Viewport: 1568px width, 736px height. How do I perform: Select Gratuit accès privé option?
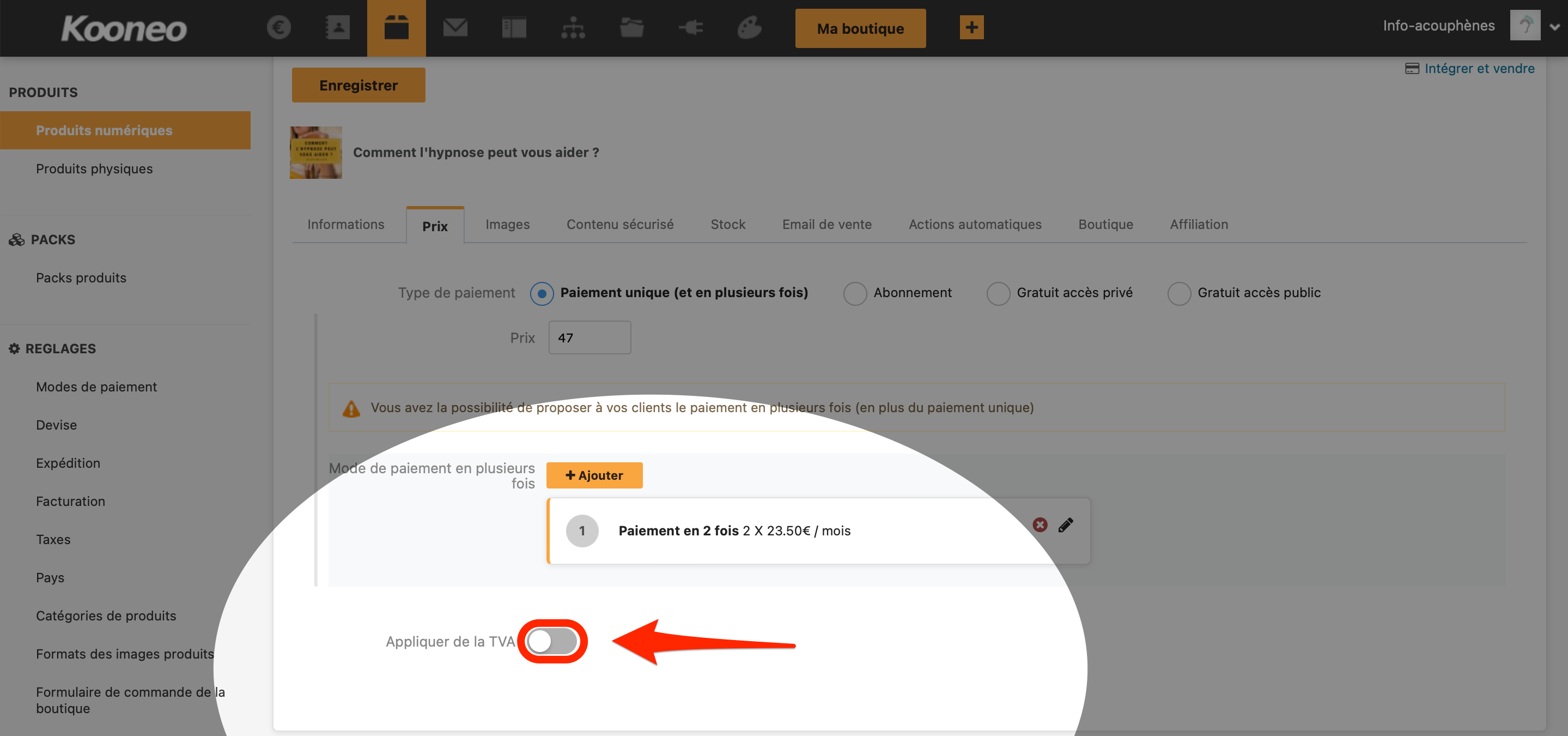pyautogui.click(x=998, y=293)
